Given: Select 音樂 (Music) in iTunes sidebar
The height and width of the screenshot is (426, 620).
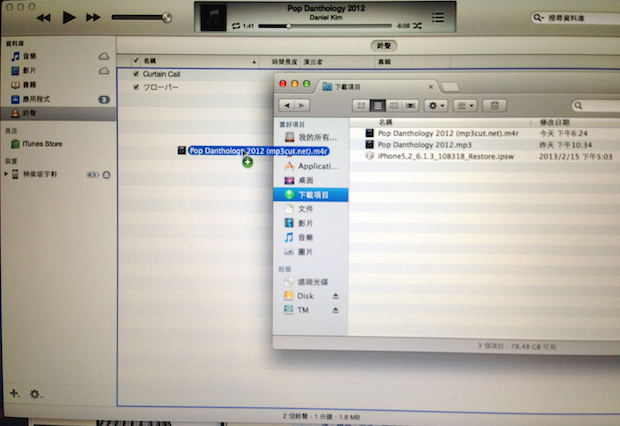Looking at the screenshot, I should [x=30, y=56].
